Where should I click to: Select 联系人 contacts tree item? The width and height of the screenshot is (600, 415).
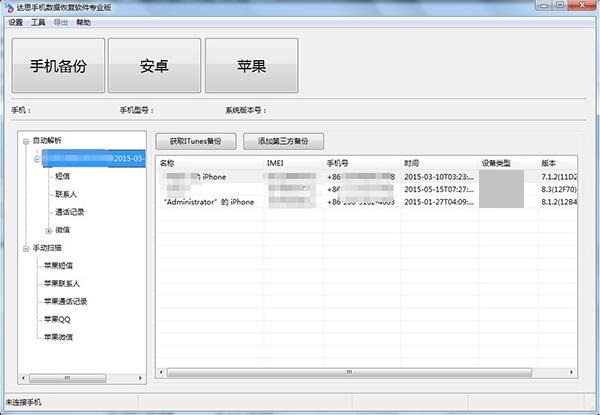click(66, 194)
